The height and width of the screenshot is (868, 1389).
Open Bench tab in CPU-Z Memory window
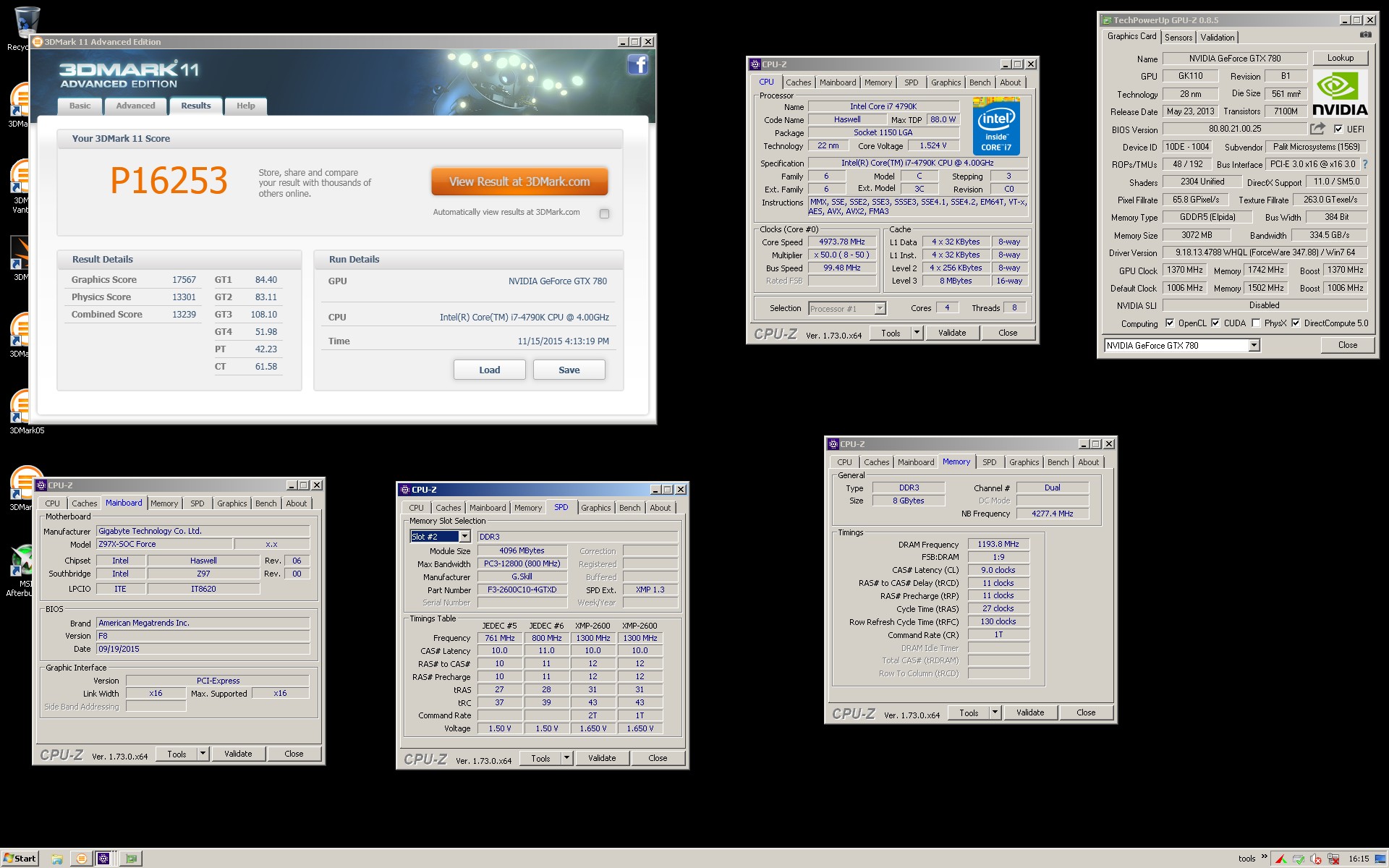pyautogui.click(x=1058, y=462)
